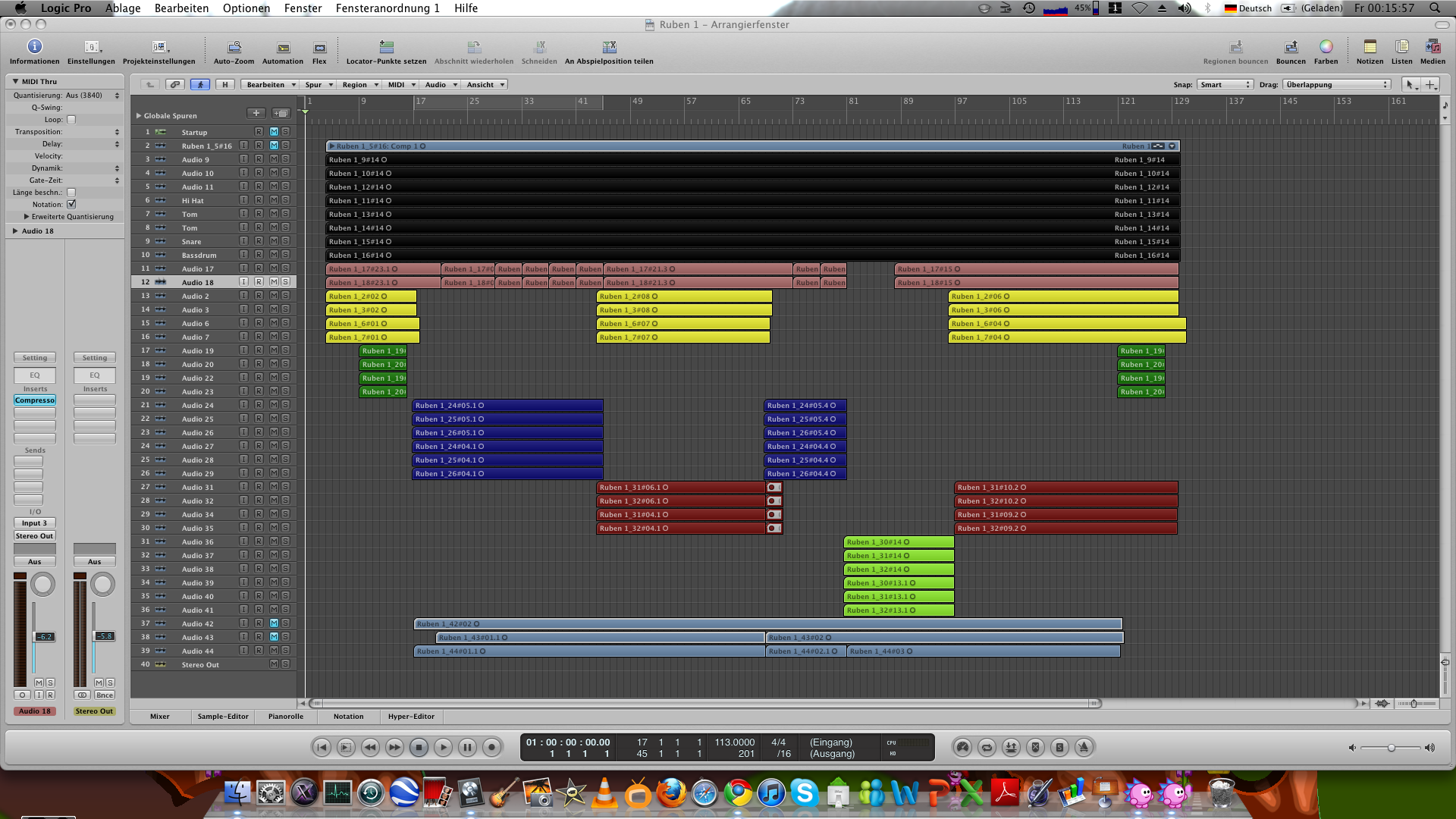
Task: Open the Informationen inspector icon
Action: click(x=34, y=47)
